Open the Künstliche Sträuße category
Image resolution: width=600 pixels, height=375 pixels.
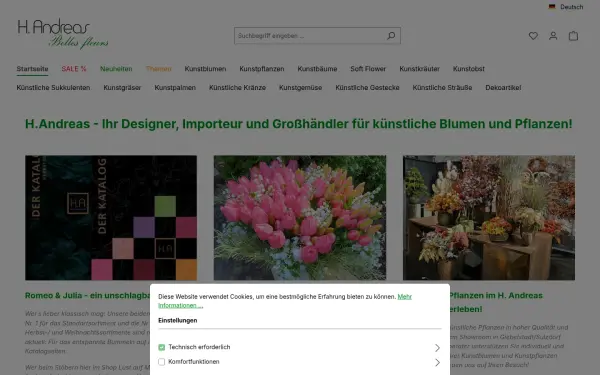[x=442, y=88]
